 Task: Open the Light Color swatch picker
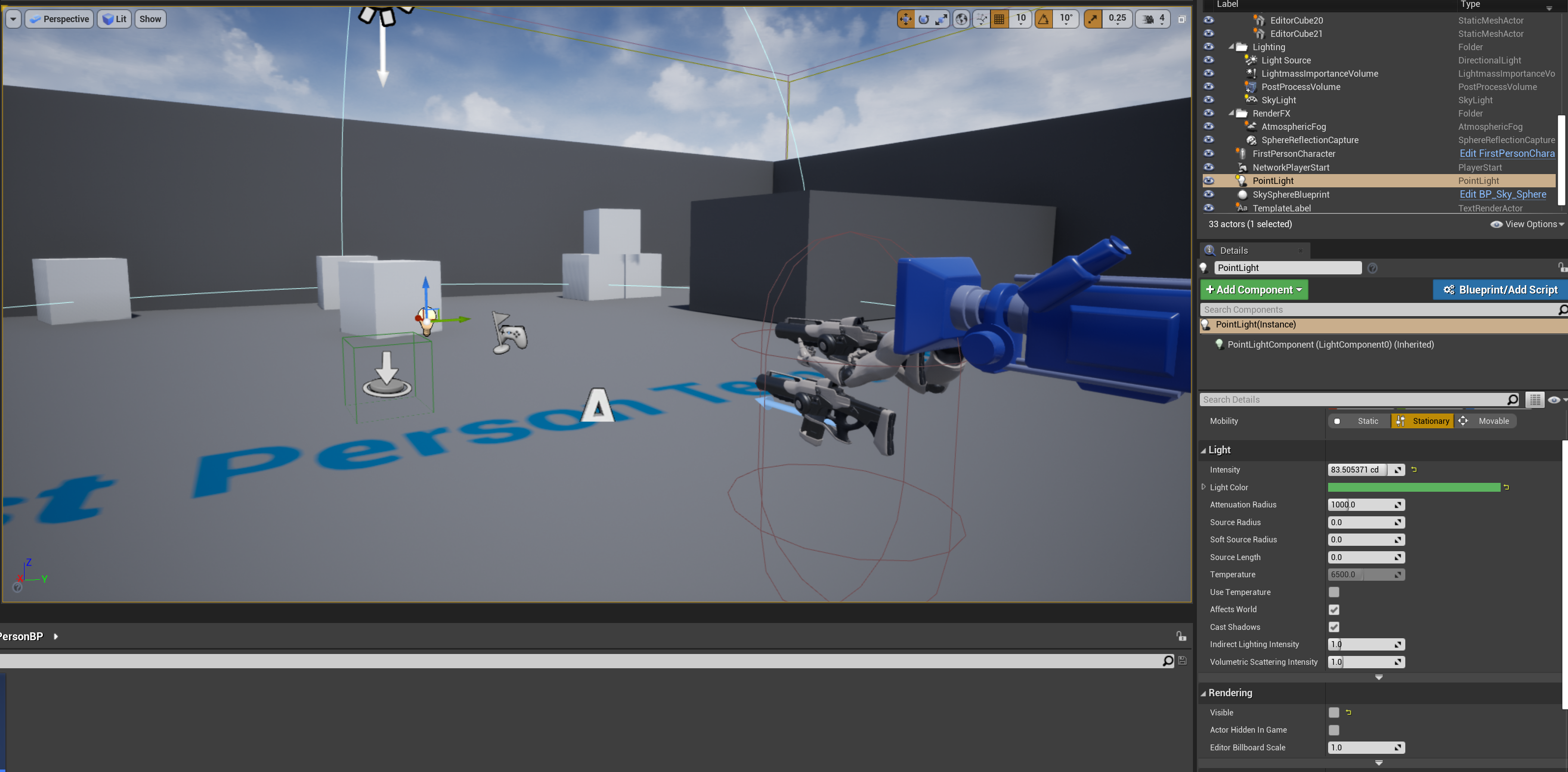pyautogui.click(x=1413, y=487)
